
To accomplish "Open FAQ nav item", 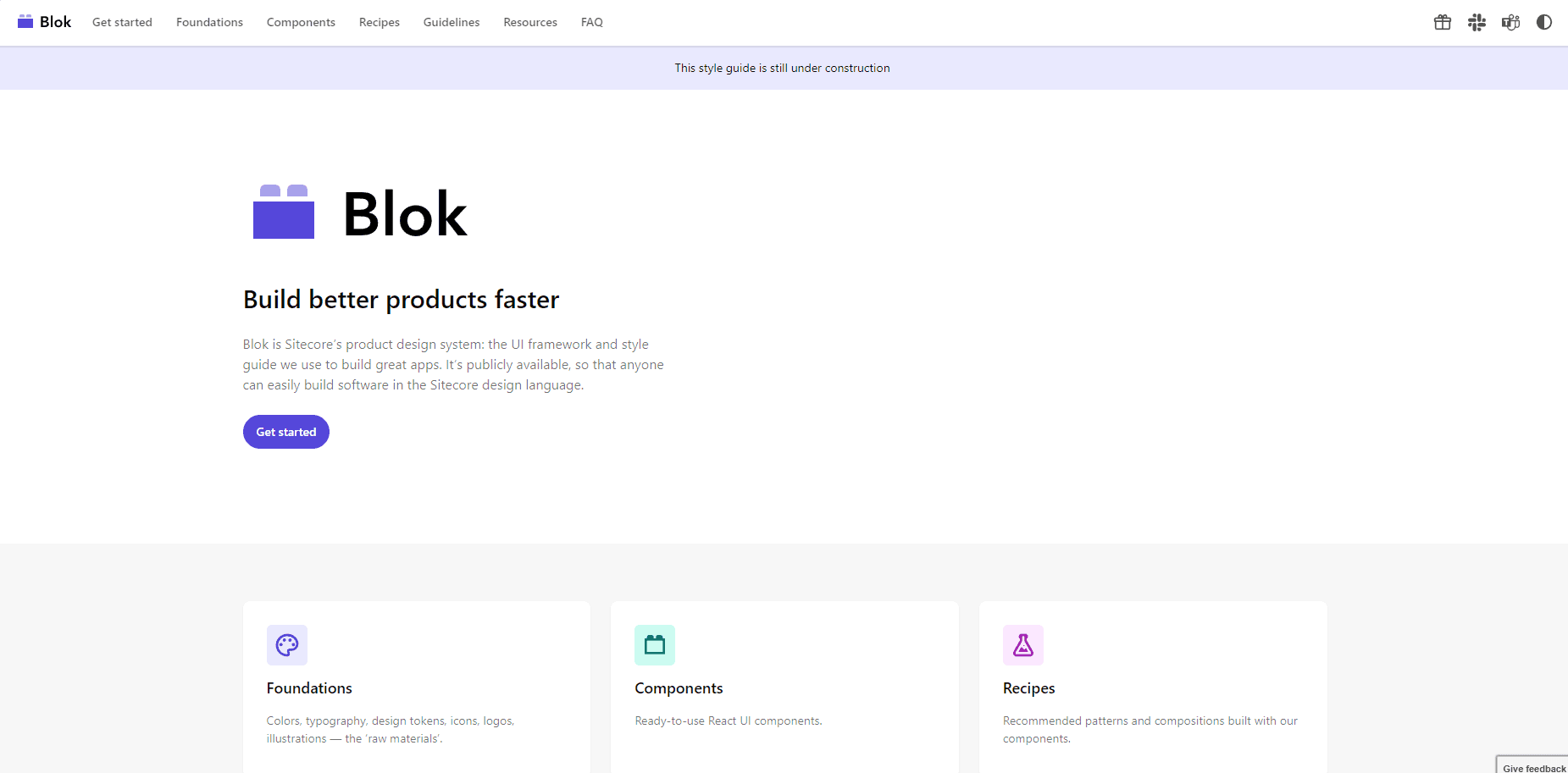I will point(592,22).
